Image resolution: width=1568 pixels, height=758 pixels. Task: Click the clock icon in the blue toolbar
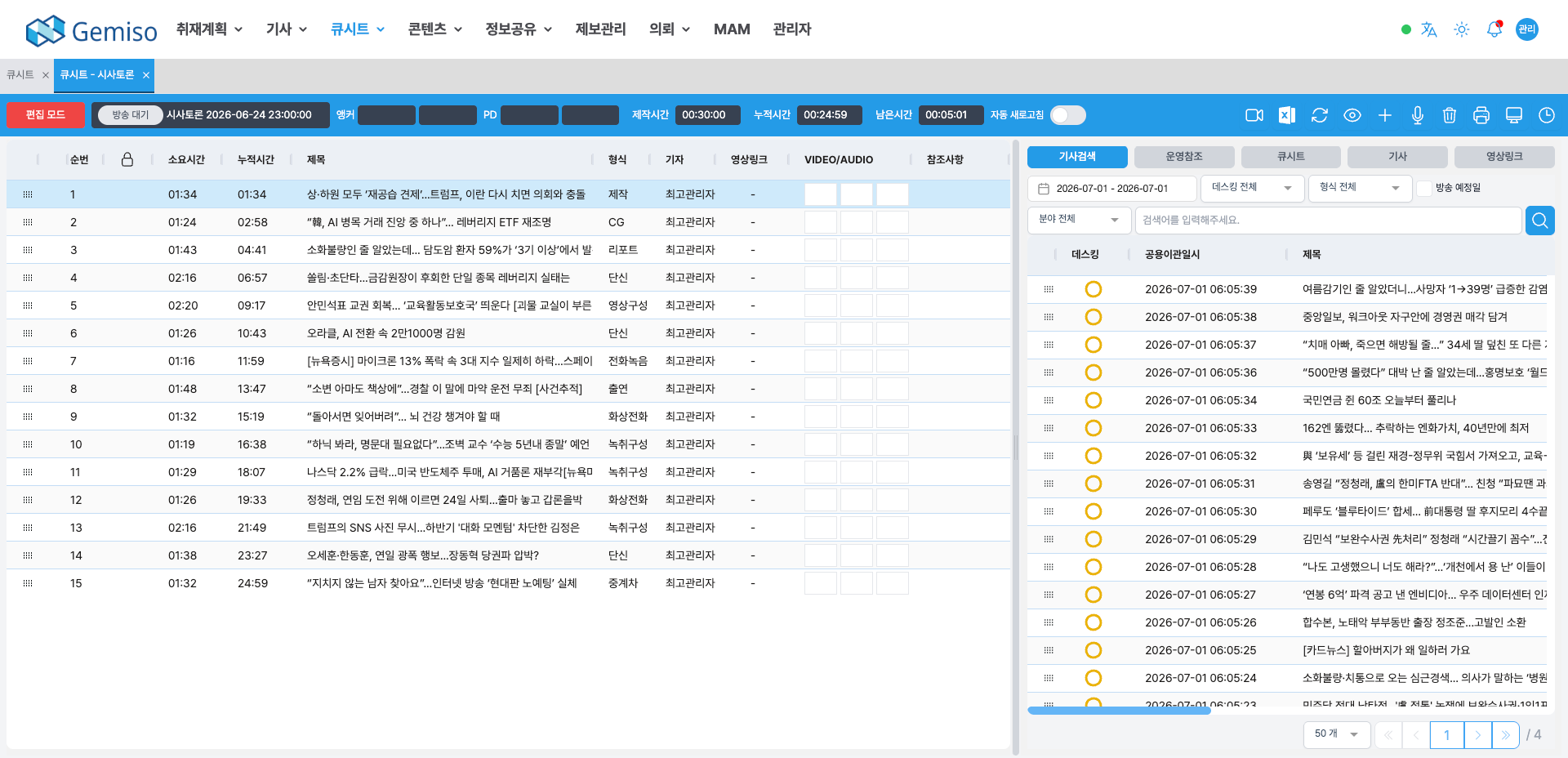pyautogui.click(x=1547, y=115)
